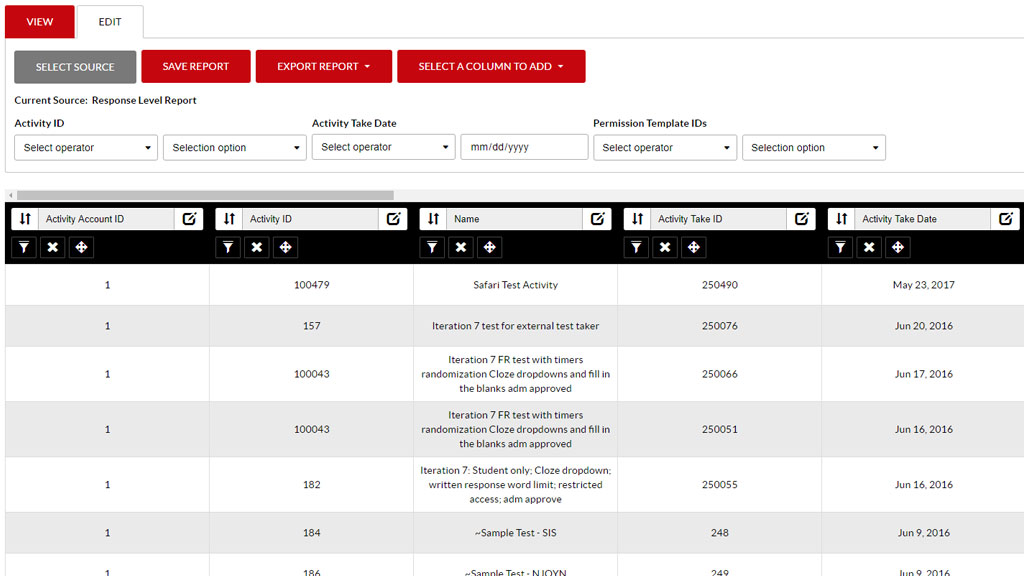This screenshot has width=1024, height=576.
Task: Open the Activity ID Select operator dropdown
Action: click(86, 148)
